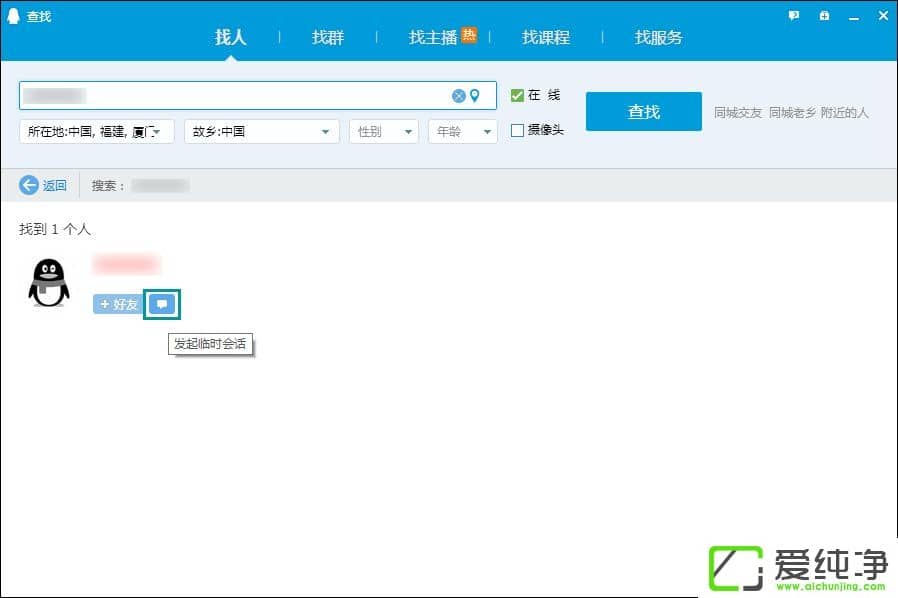Screen dimensions: 898x598
Task: Click inside the search input field
Action: [x=250, y=96]
